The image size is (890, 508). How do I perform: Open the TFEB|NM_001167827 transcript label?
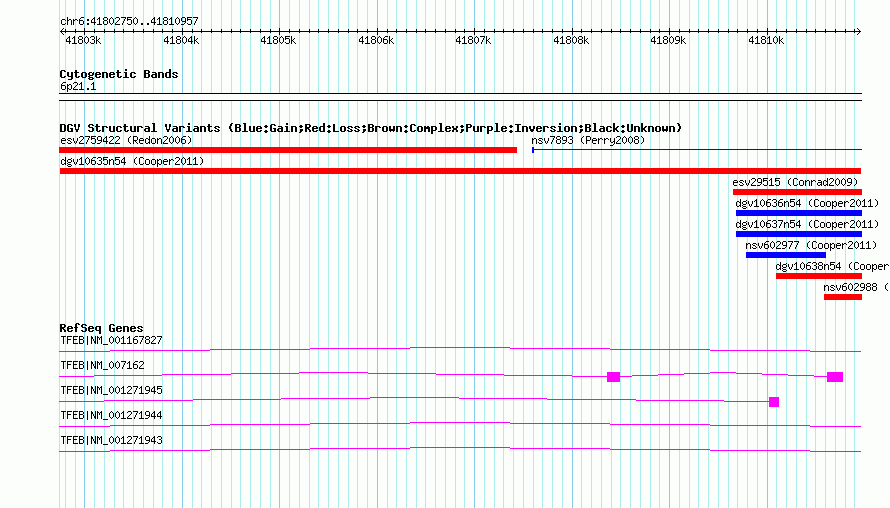111,341
